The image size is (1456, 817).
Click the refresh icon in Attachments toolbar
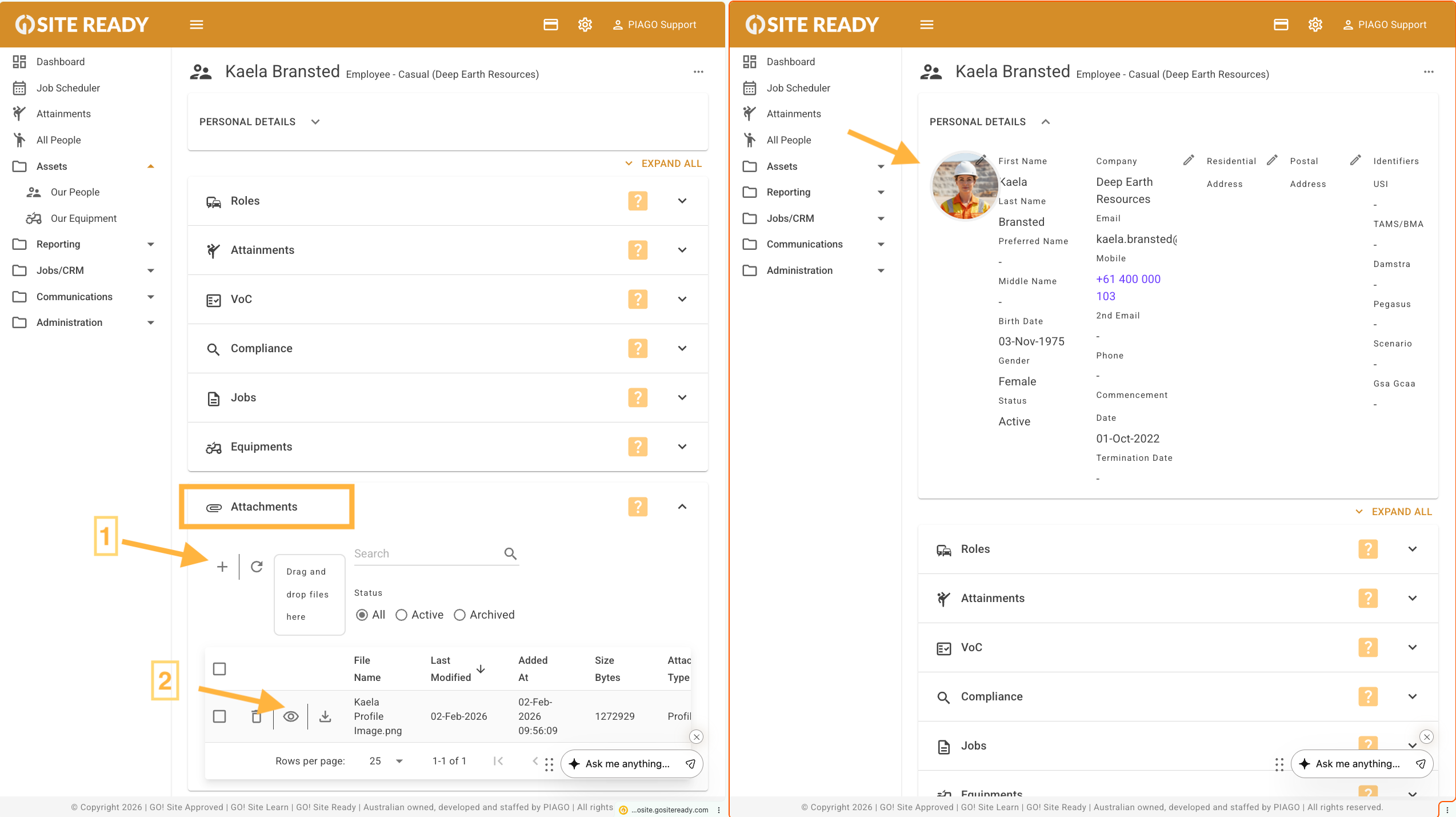coord(257,567)
